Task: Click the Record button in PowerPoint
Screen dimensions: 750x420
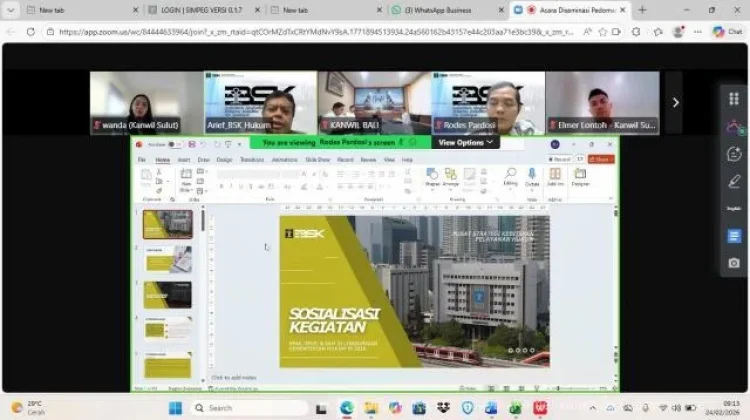Action: pos(559,159)
